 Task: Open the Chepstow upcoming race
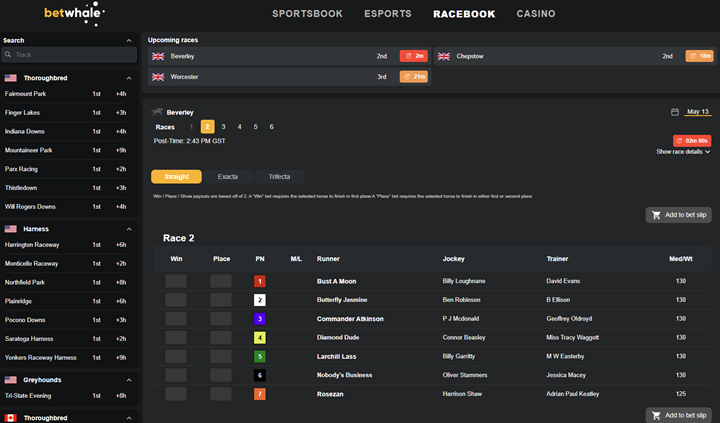click(x=575, y=56)
